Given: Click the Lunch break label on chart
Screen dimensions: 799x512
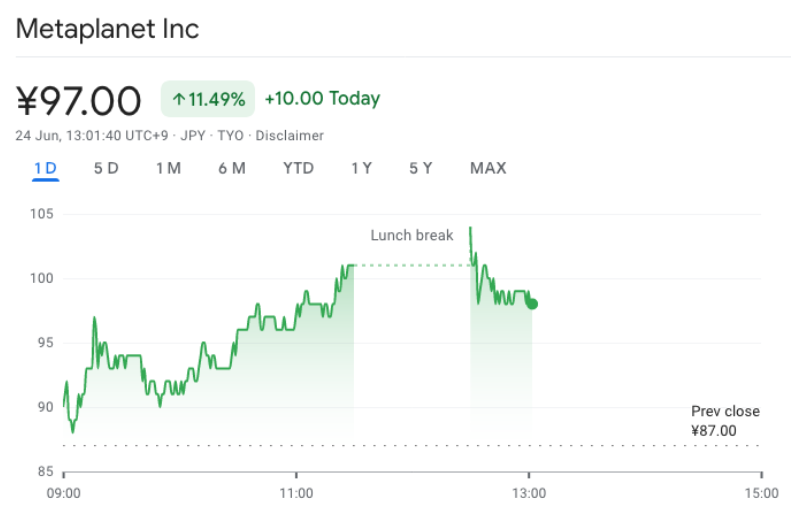Looking at the screenshot, I should 412,235.
